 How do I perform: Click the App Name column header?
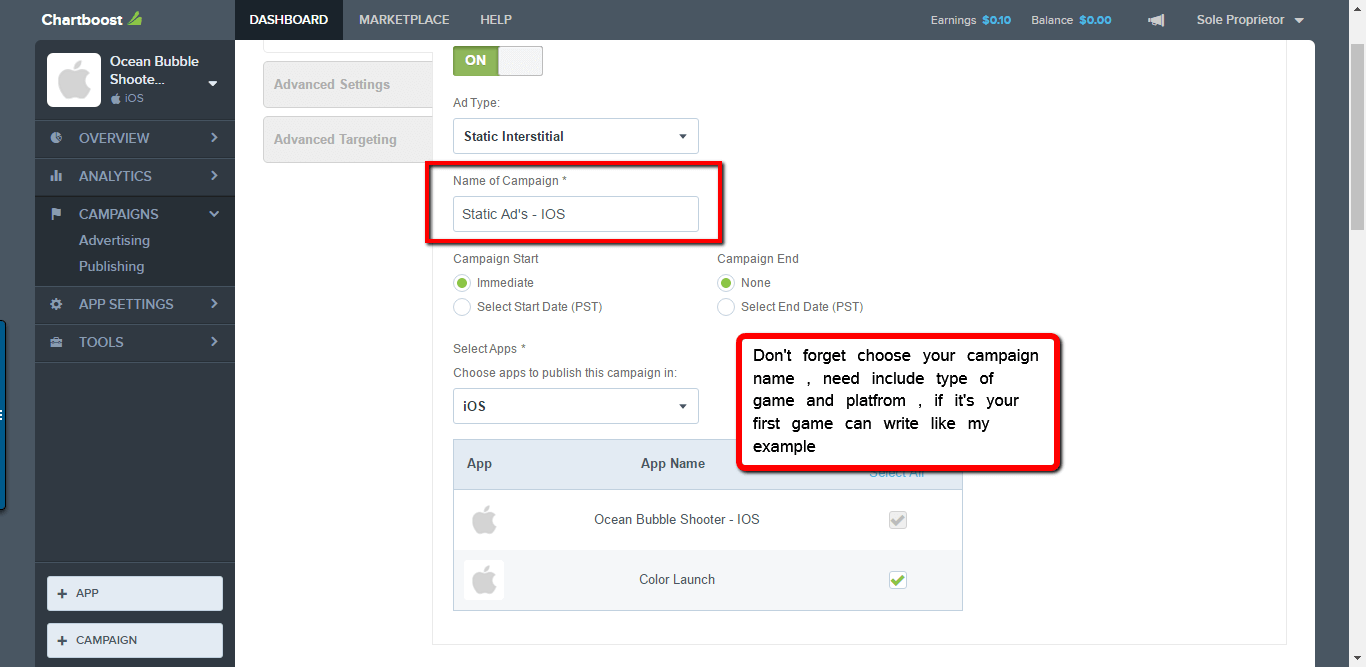click(673, 464)
